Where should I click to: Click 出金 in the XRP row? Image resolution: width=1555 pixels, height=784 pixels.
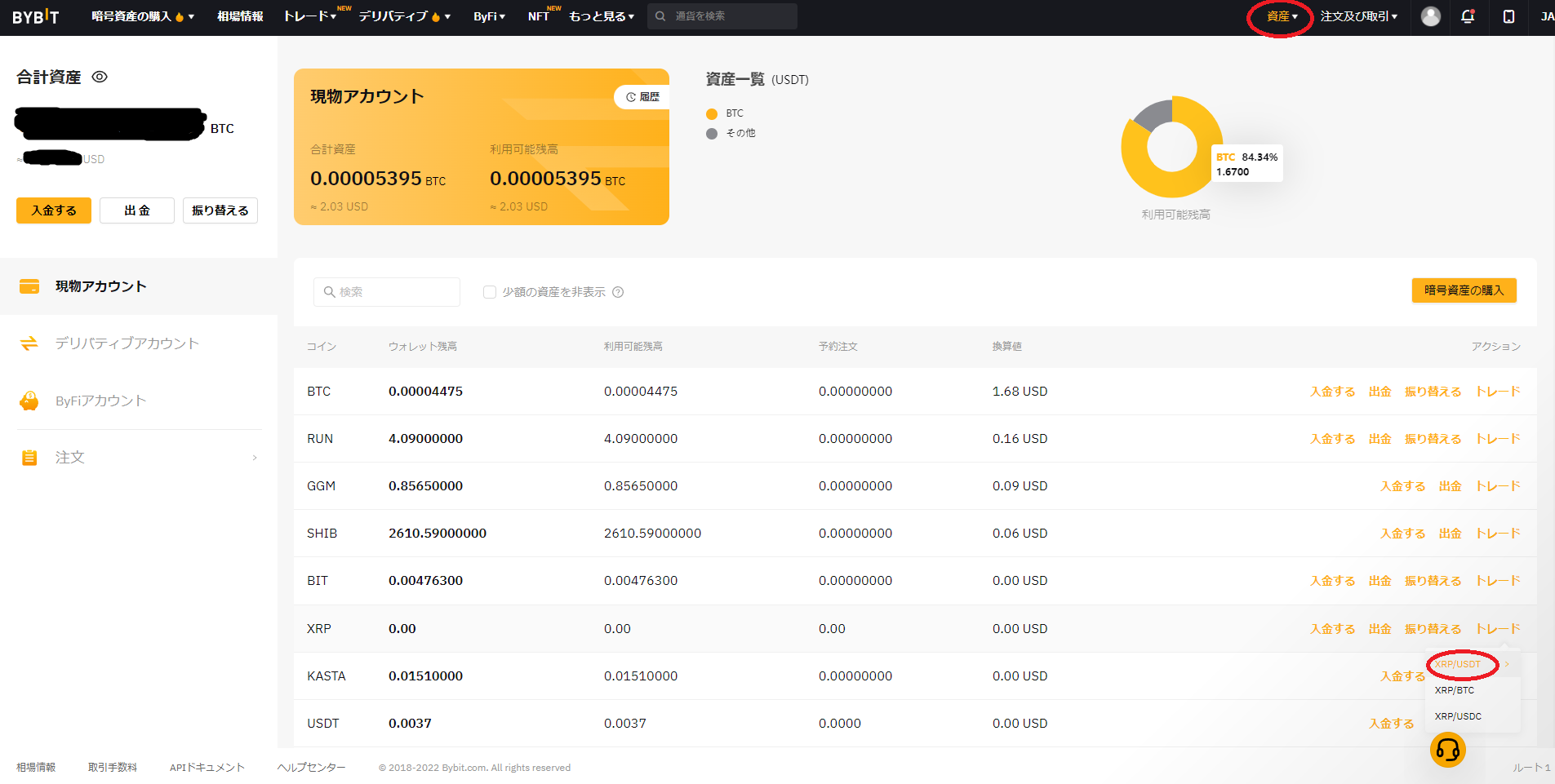1380,629
